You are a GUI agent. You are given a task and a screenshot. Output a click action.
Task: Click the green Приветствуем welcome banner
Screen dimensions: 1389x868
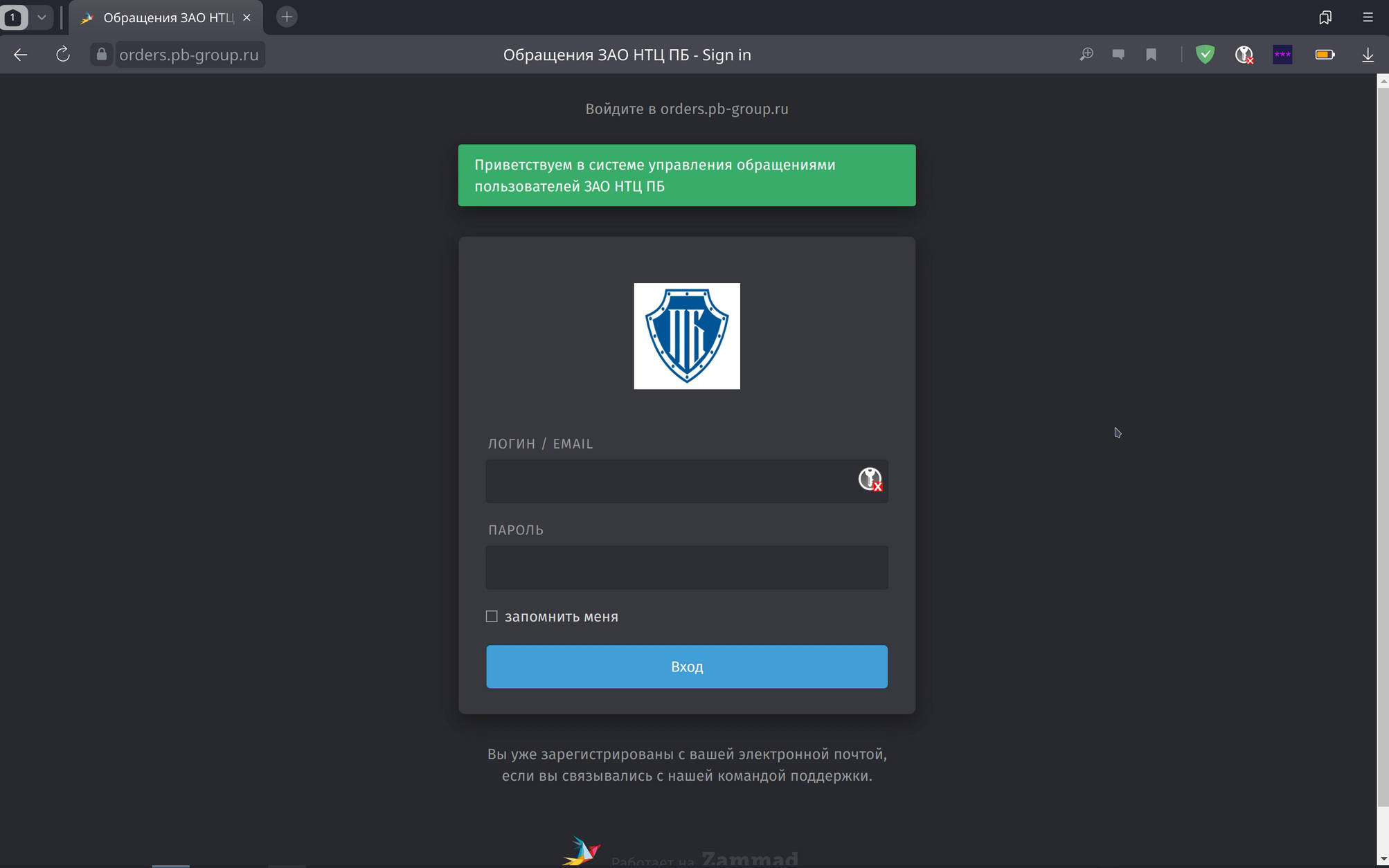[x=687, y=175]
